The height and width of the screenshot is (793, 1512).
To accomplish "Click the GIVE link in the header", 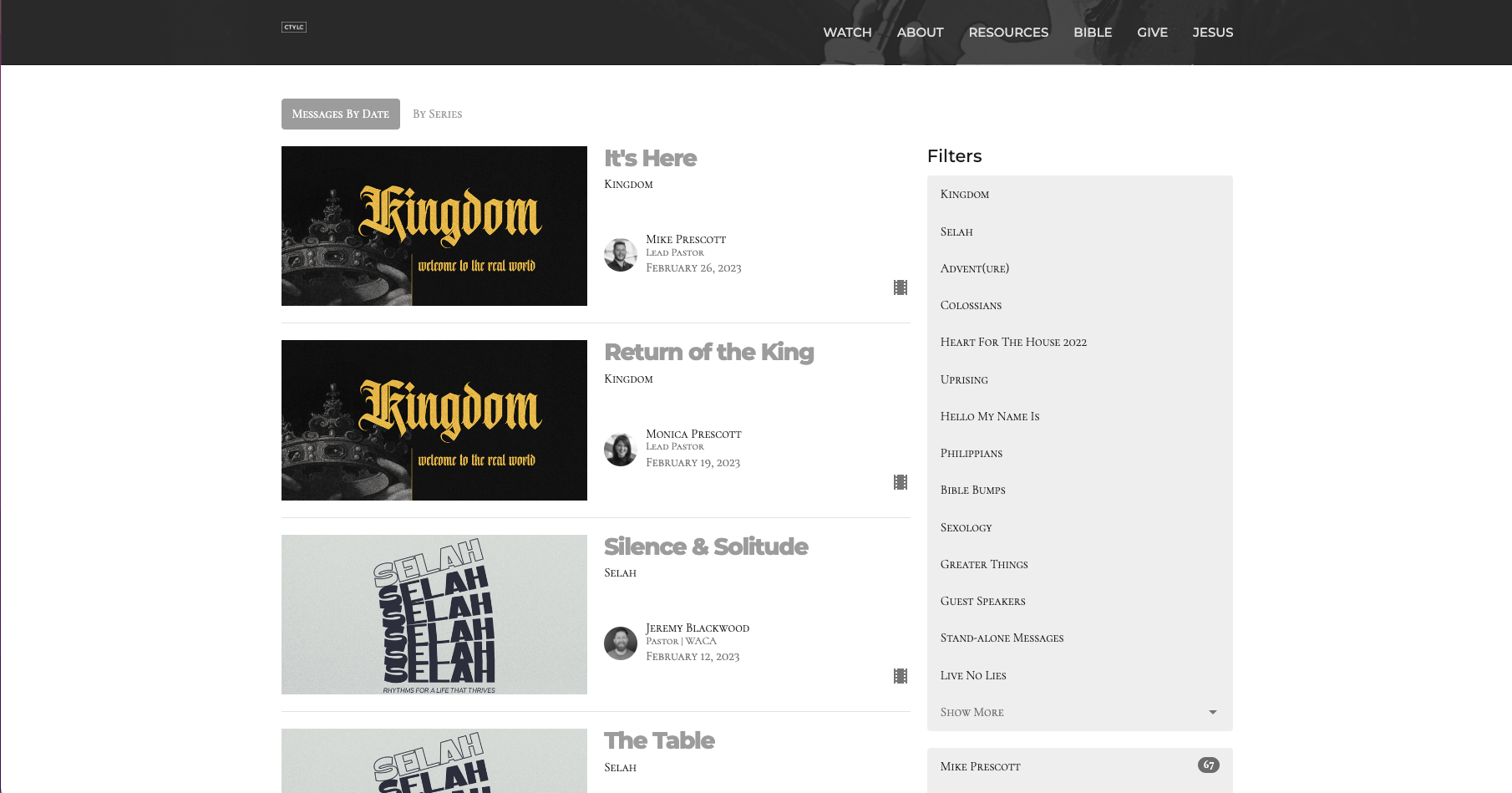I will pyautogui.click(x=1152, y=33).
